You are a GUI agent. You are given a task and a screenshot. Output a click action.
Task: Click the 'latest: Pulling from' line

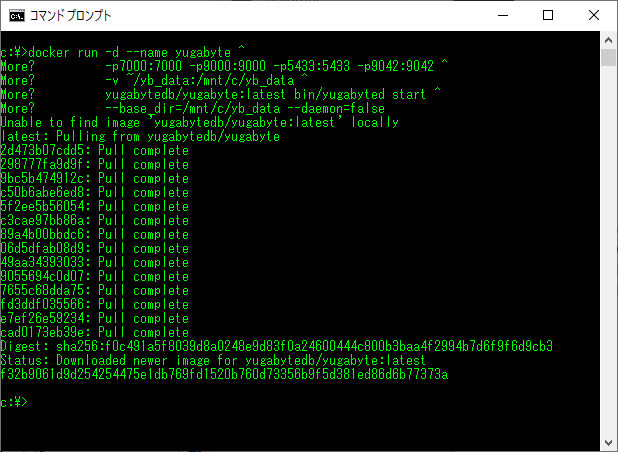(x=140, y=136)
